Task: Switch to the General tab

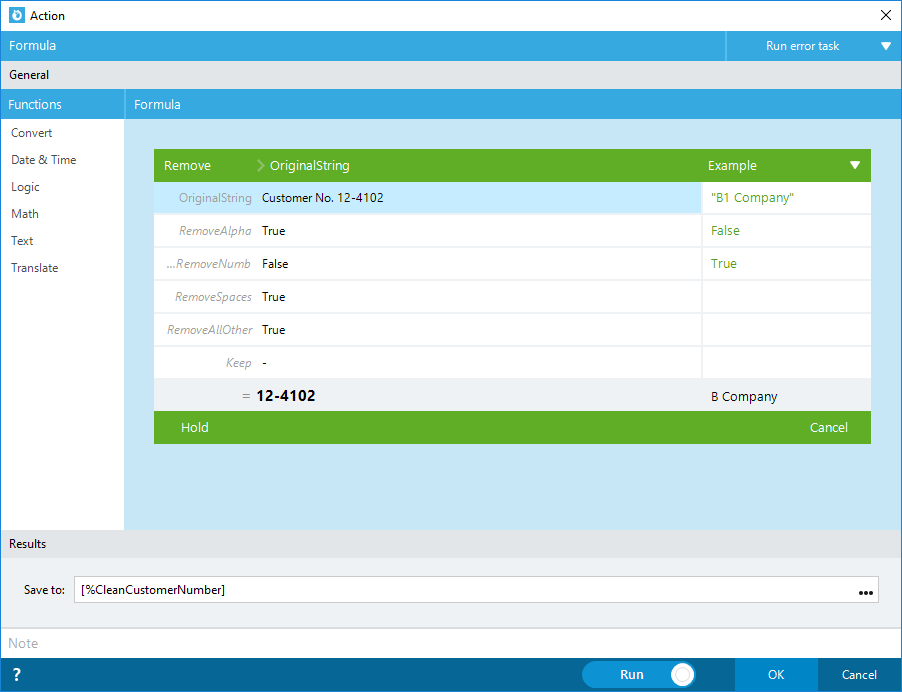Action: 28,74
